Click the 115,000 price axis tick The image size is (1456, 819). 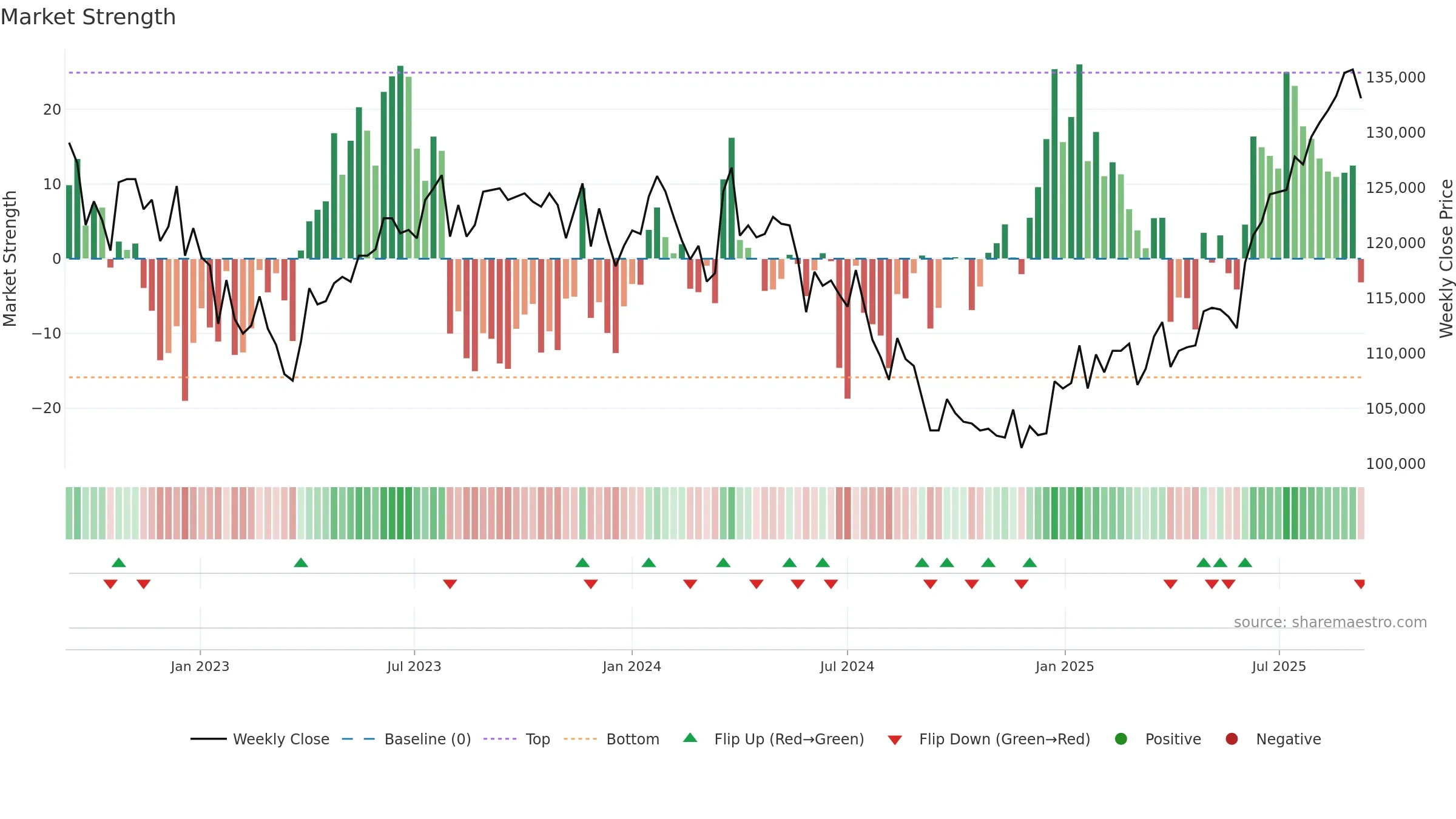(1395, 298)
